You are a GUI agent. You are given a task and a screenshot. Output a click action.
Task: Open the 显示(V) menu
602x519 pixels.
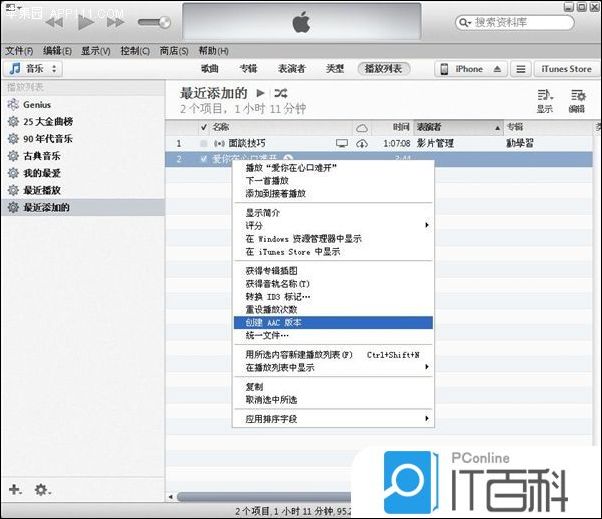96,51
